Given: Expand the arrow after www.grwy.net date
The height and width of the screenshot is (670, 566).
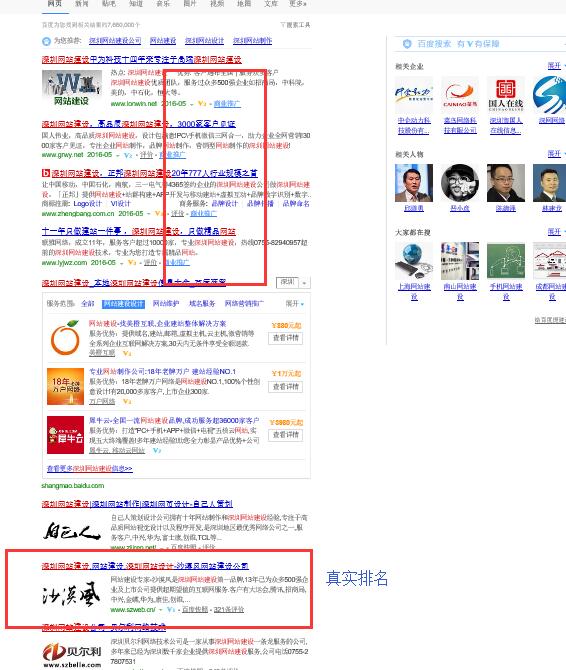Looking at the screenshot, I should click(x=117, y=155).
